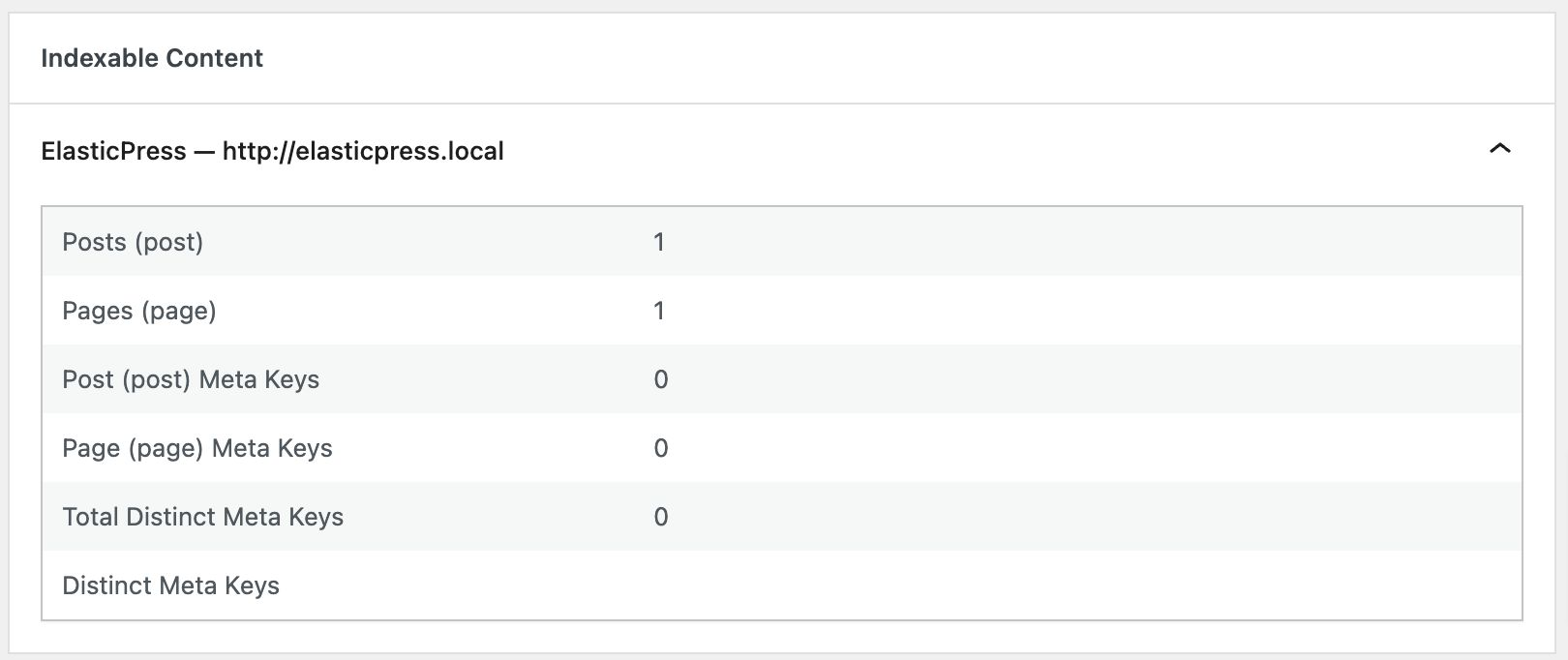Image resolution: width=1568 pixels, height=660 pixels.
Task: Click the zero beside Post (post) Meta Keys
Action: (x=660, y=379)
